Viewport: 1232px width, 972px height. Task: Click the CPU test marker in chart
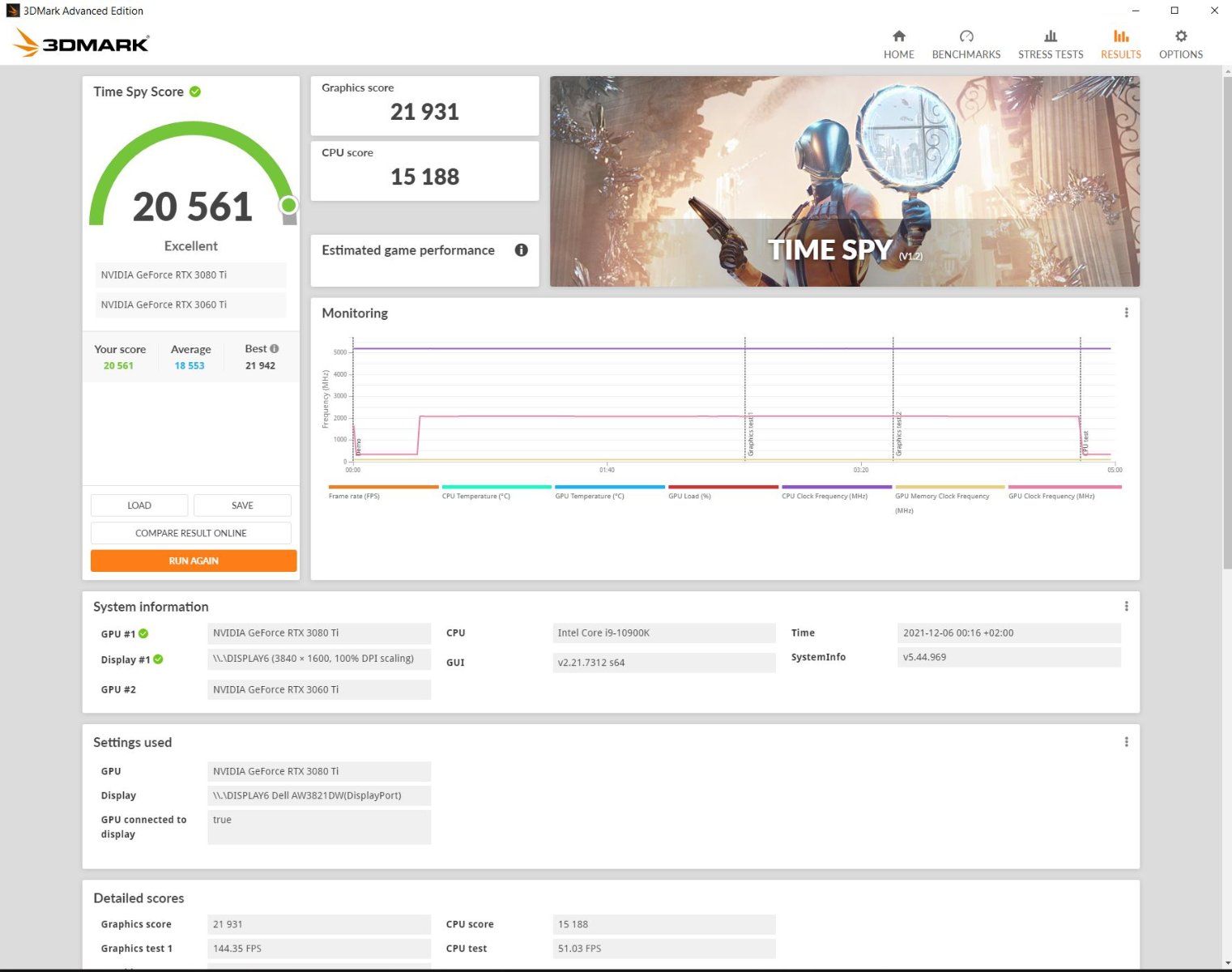[x=1086, y=443]
